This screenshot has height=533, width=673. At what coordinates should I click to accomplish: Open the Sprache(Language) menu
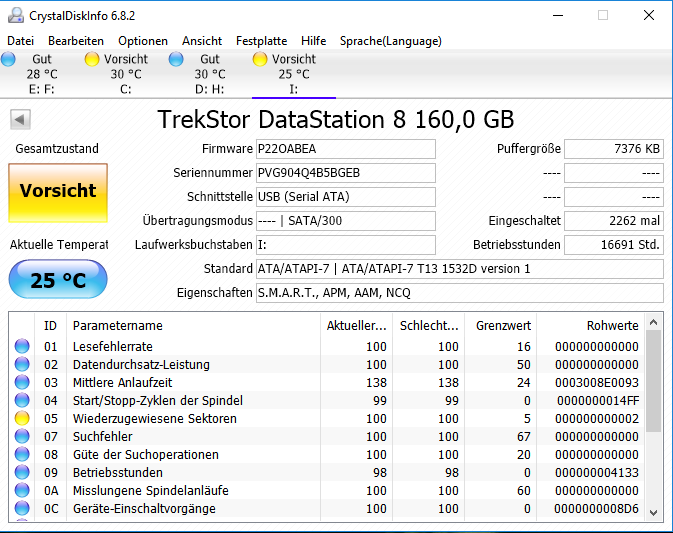pyautogui.click(x=391, y=41)
